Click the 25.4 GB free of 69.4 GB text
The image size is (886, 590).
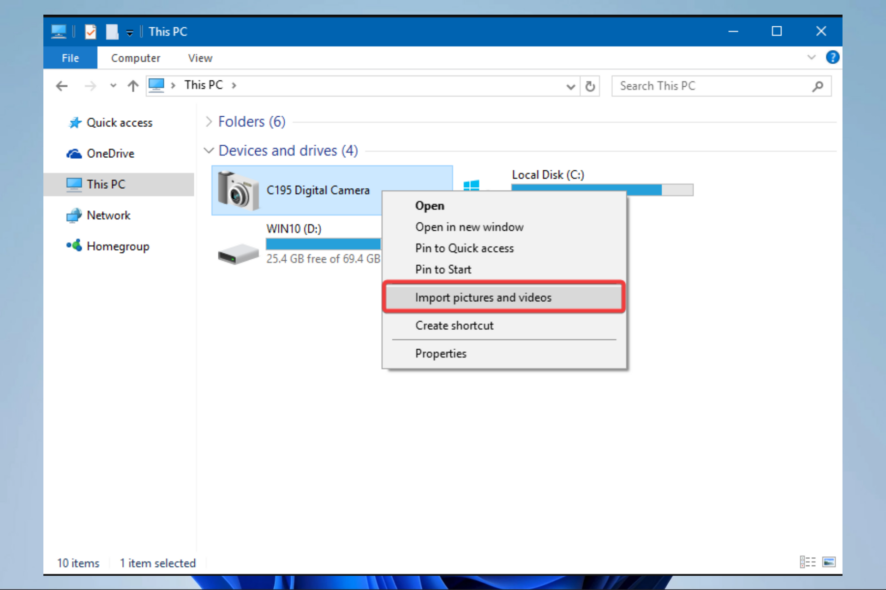(323, 259)
